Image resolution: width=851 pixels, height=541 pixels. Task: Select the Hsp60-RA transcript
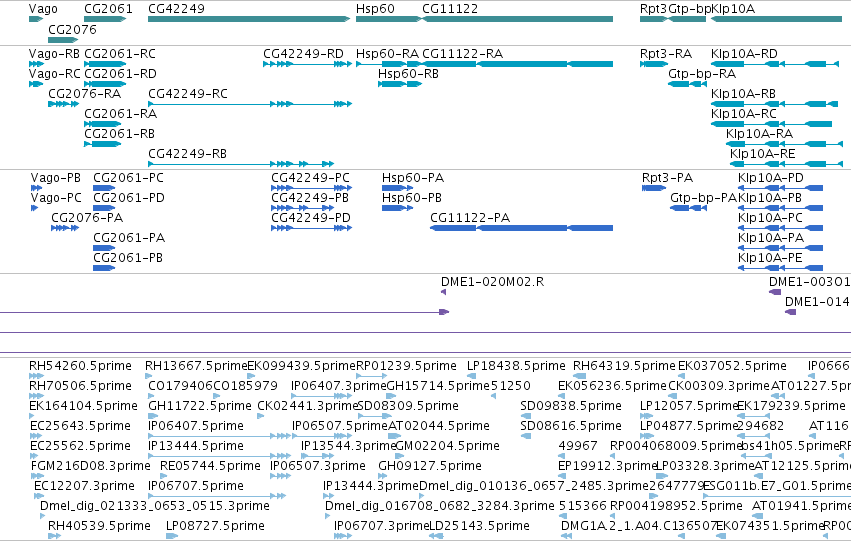tap(389, 64)
